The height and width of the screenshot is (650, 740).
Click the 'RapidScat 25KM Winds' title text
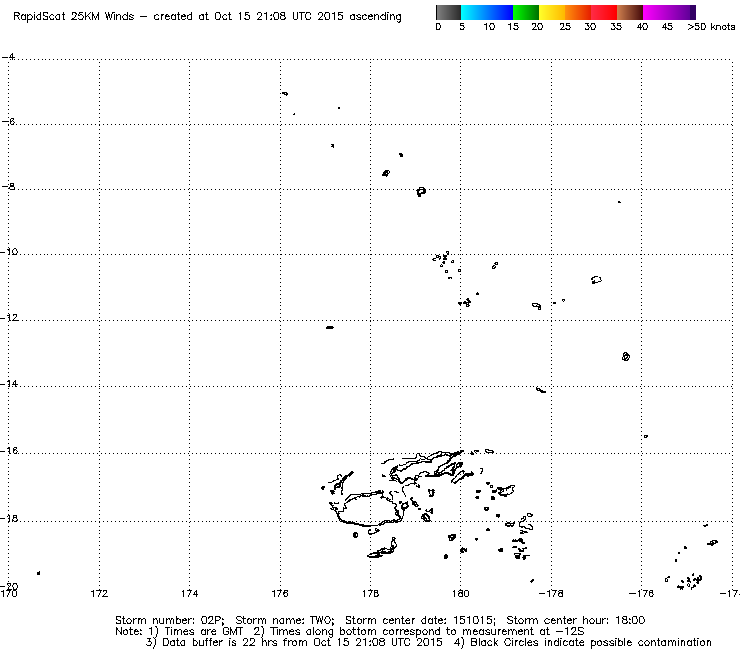point(74,16)
